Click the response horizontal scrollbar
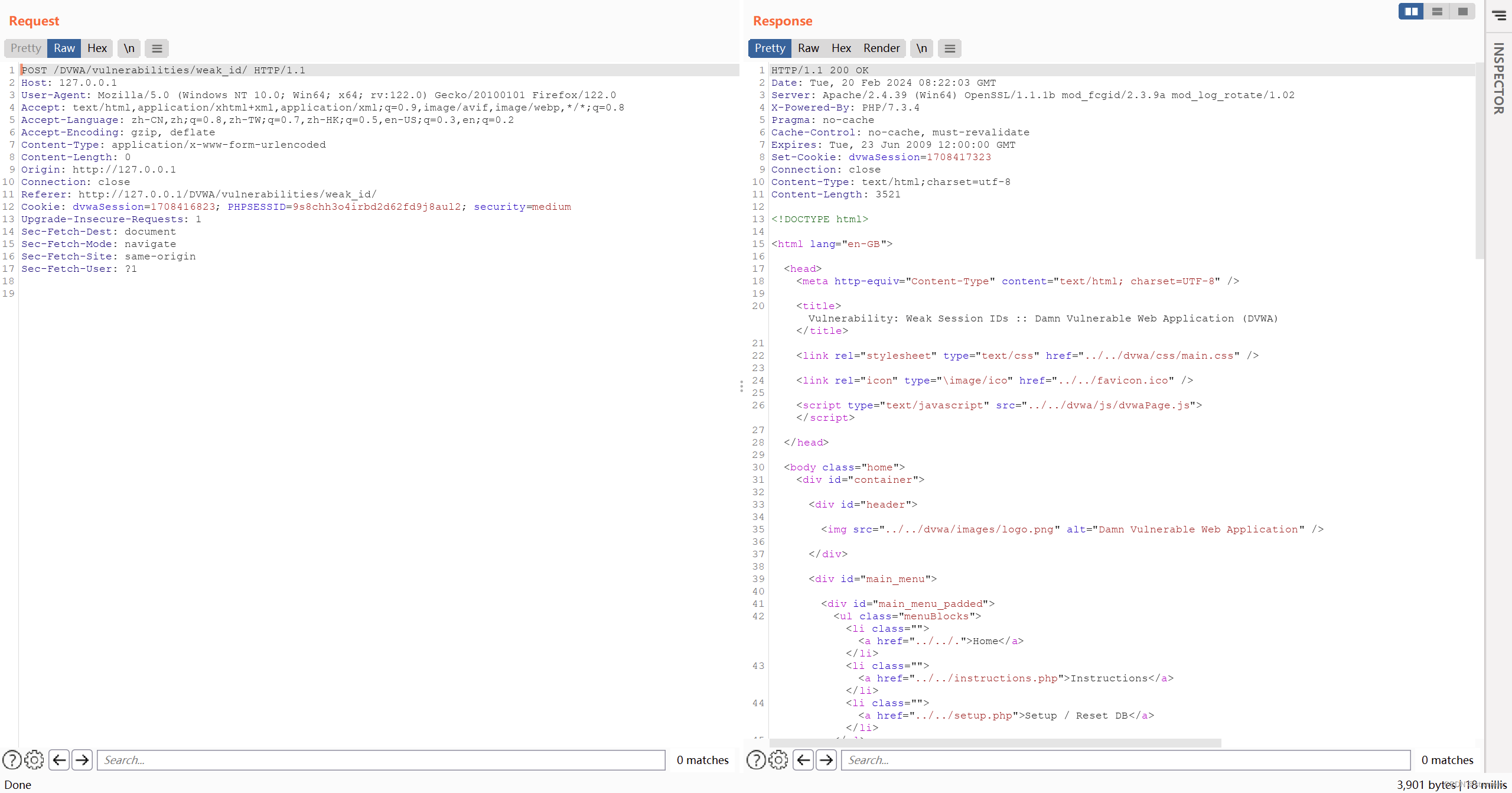1512x793 pixels. point(995,742)
